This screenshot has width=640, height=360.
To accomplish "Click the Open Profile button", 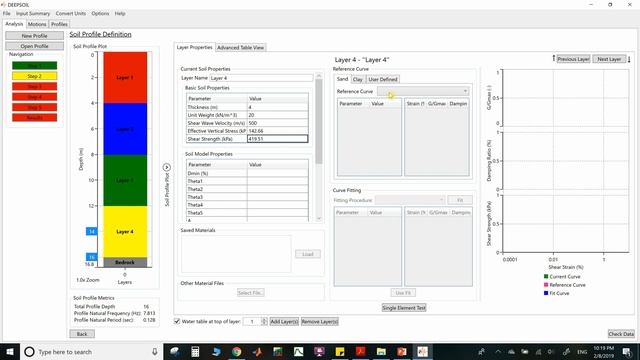I will [34, 46].
